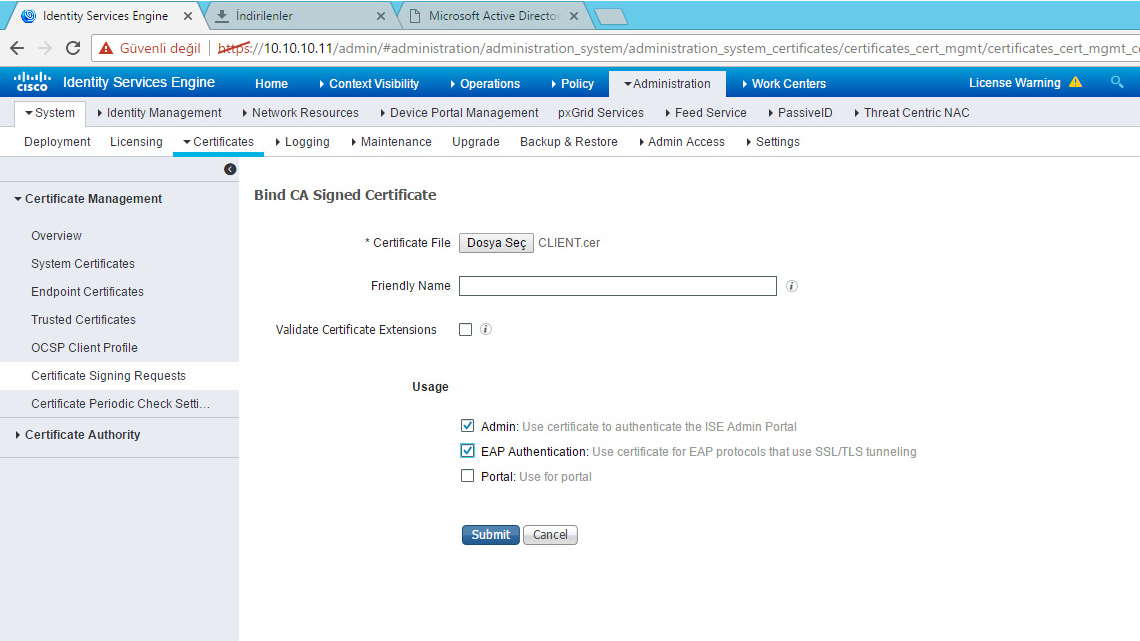The image size is (1140, 641).
Task: Expand the Network Resources submenu
Action: (x=300, y=113)
